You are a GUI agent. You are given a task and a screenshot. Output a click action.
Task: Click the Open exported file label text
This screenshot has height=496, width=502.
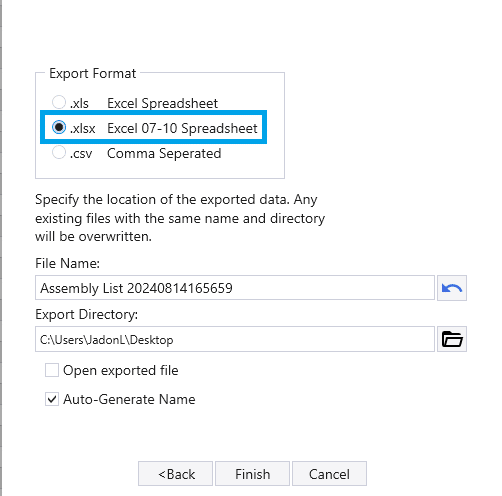(121, 370)
